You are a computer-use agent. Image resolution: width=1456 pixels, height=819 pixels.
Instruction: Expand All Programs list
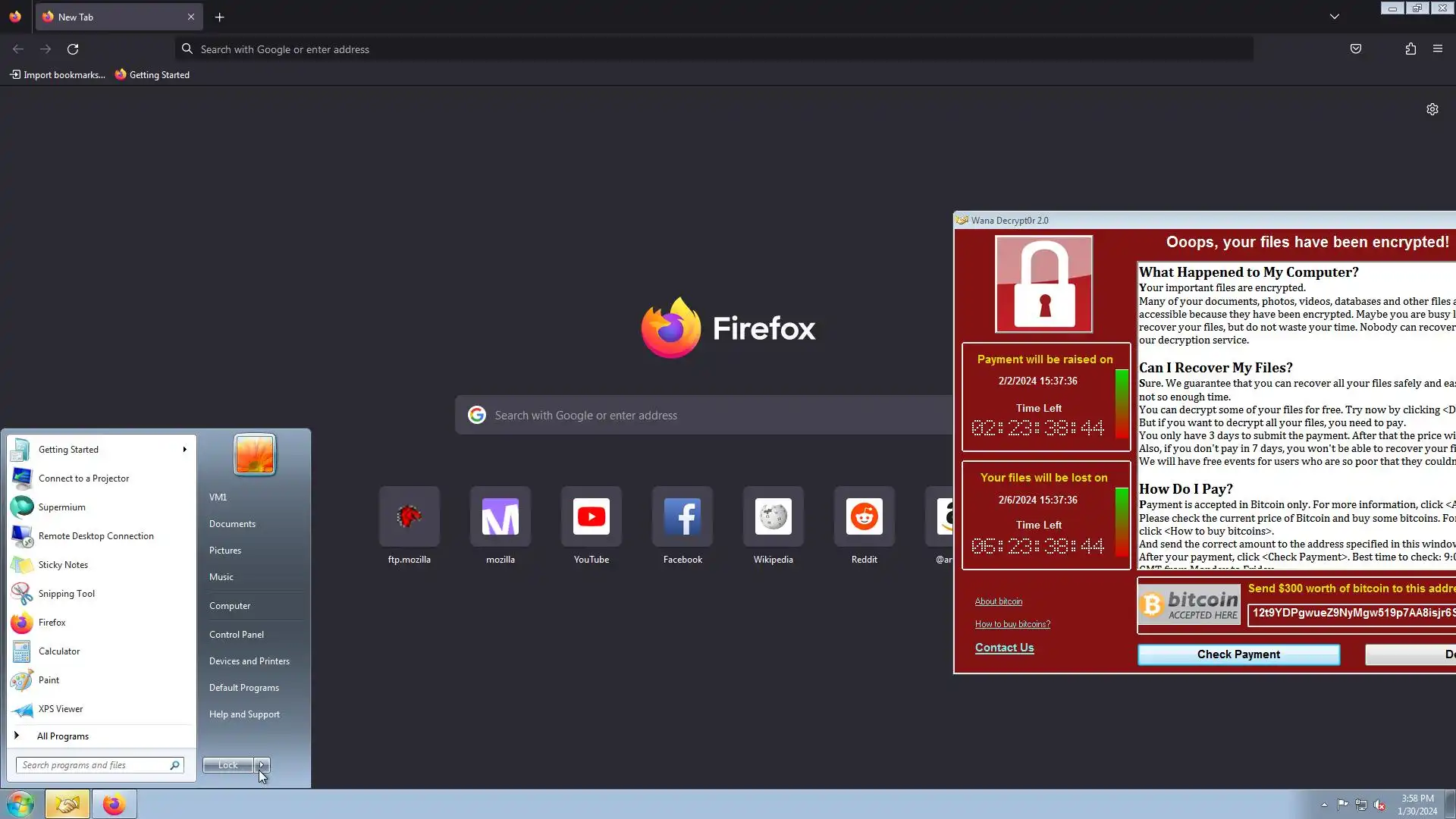62,736
